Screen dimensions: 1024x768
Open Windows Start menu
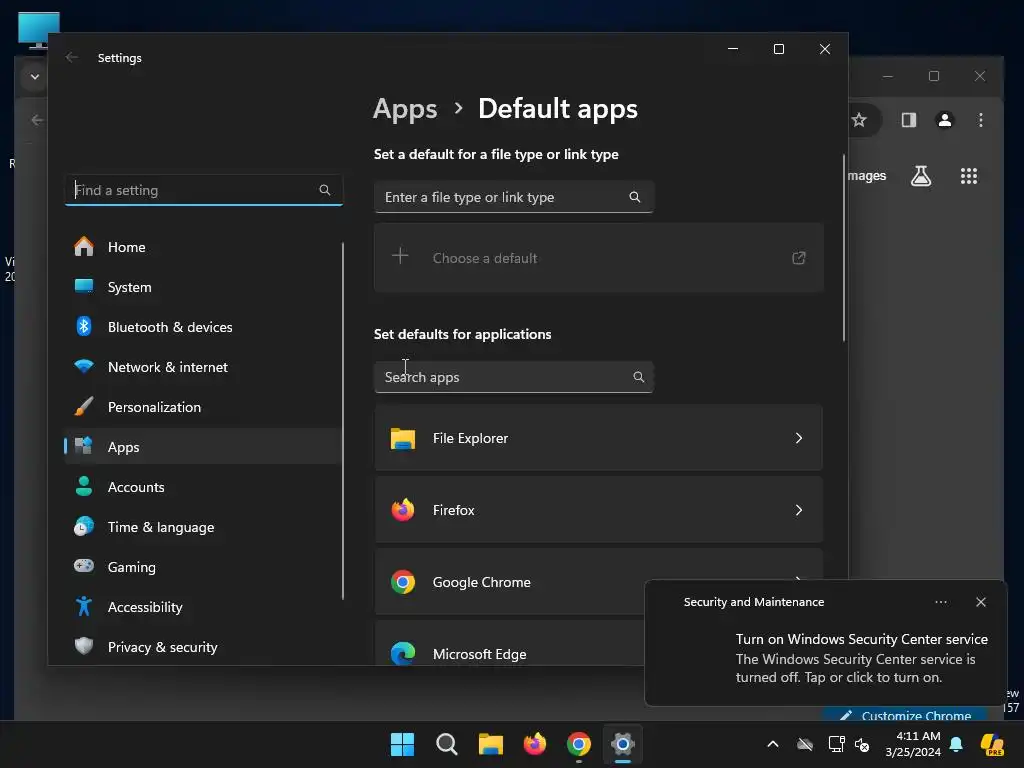coord(402,744)
